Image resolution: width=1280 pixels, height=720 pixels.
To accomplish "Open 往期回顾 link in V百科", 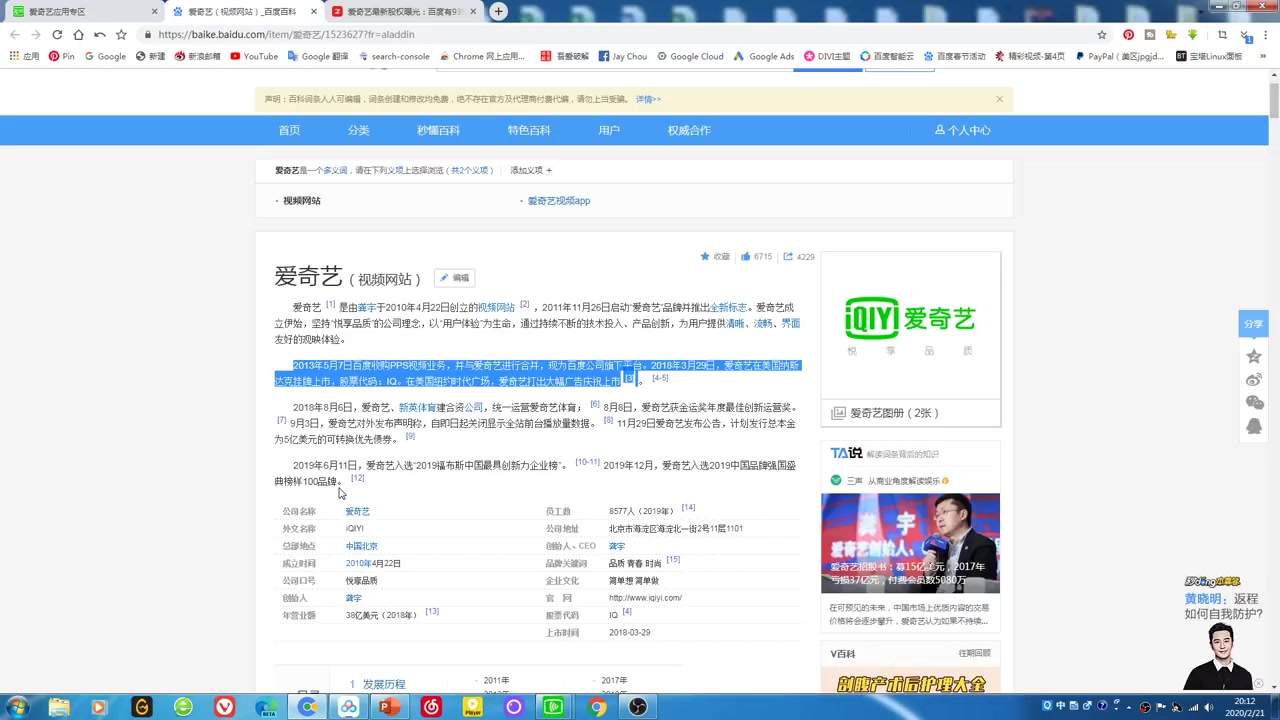I will (x=974, y=653).
